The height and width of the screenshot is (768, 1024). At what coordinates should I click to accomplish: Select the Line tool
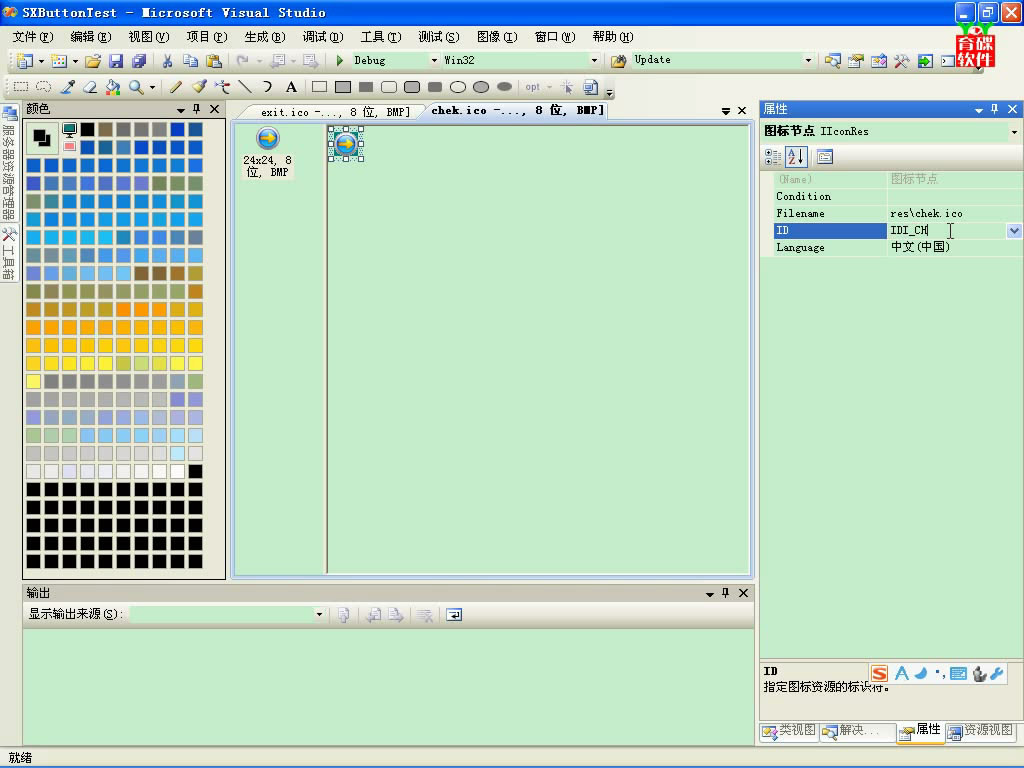tap(245, 87)
